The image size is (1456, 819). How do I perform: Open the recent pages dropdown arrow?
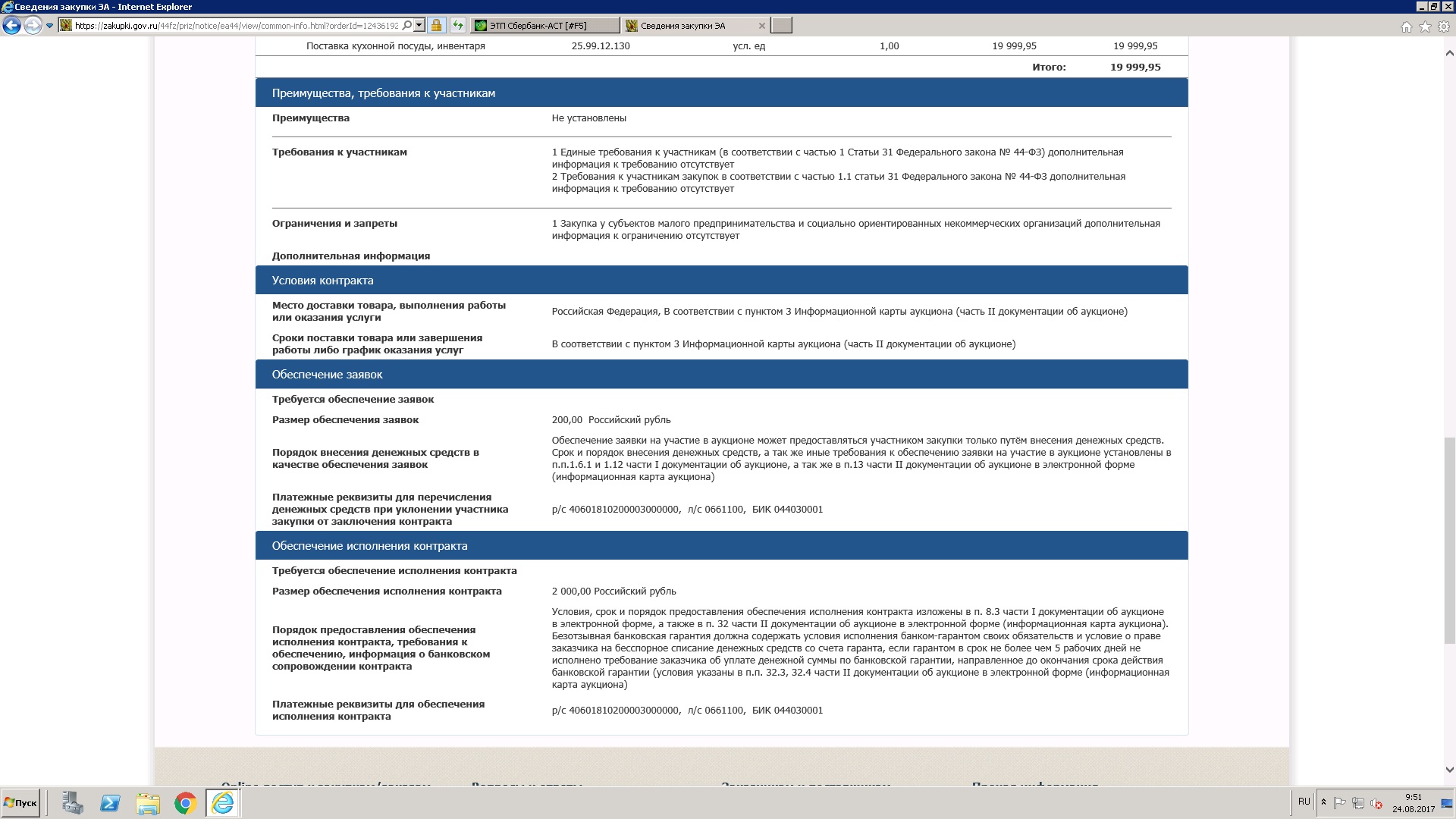(x=50, y=26)
